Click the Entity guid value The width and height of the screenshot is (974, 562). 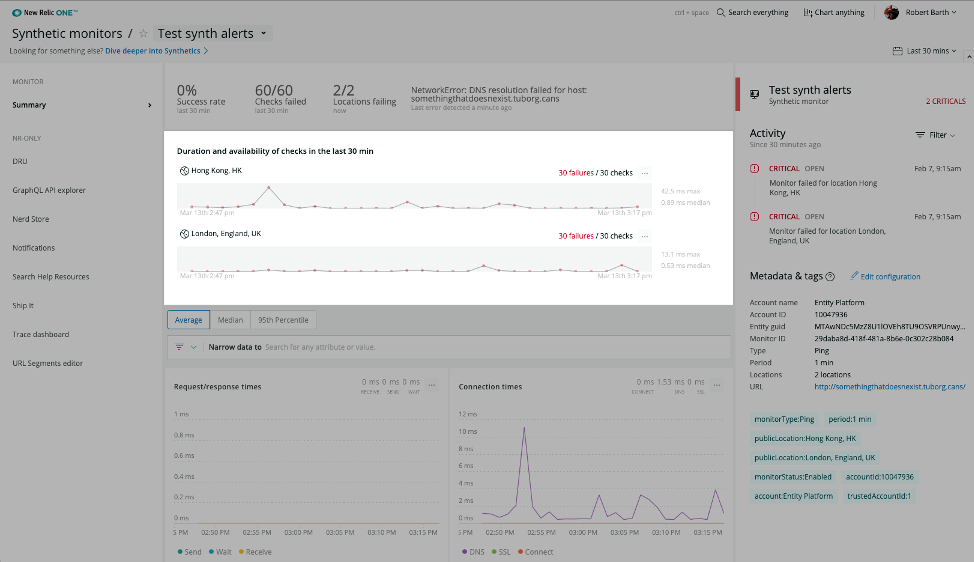(x=890, y=327)
